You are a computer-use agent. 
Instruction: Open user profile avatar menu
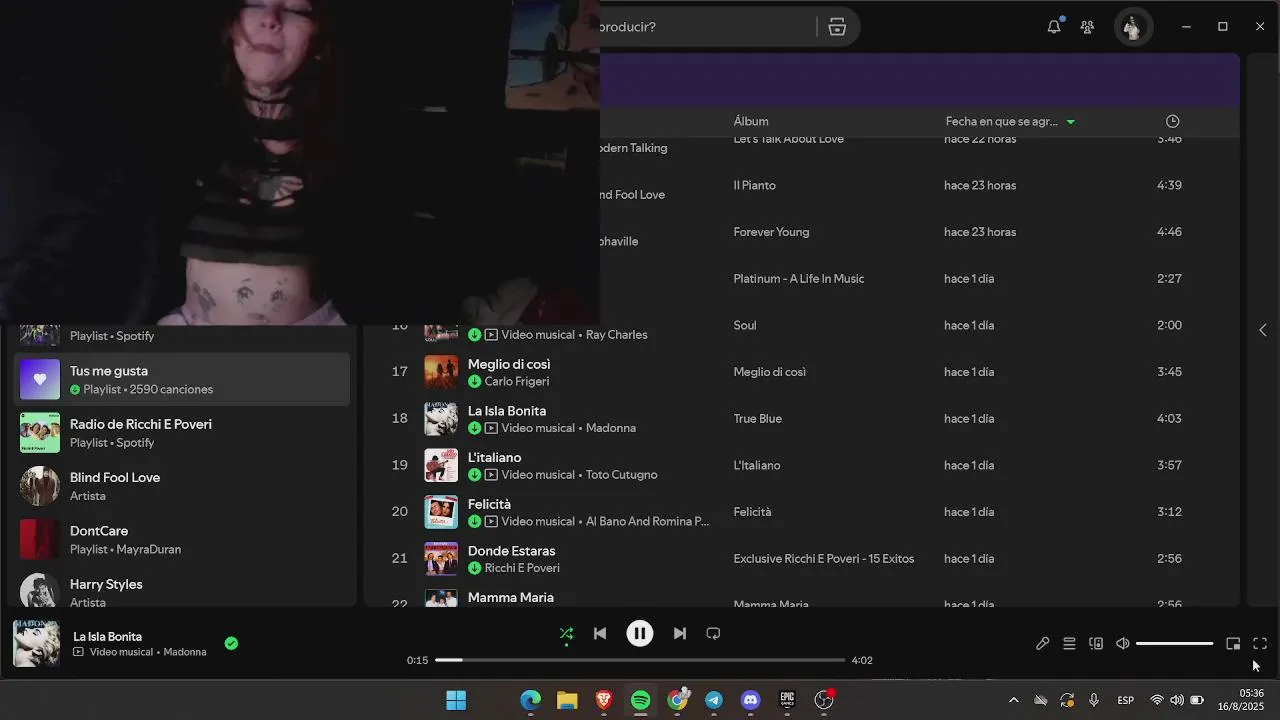1132,27
